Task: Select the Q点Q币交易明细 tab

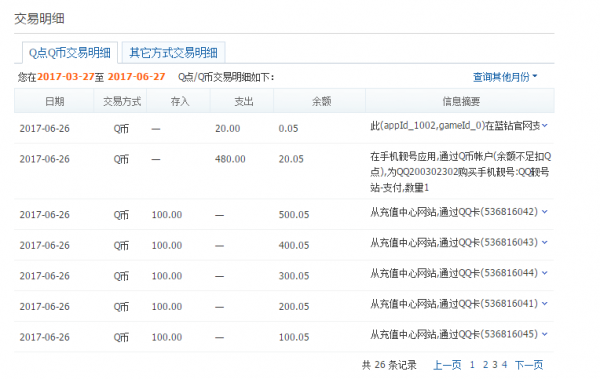Action: (x=70, y=53)
